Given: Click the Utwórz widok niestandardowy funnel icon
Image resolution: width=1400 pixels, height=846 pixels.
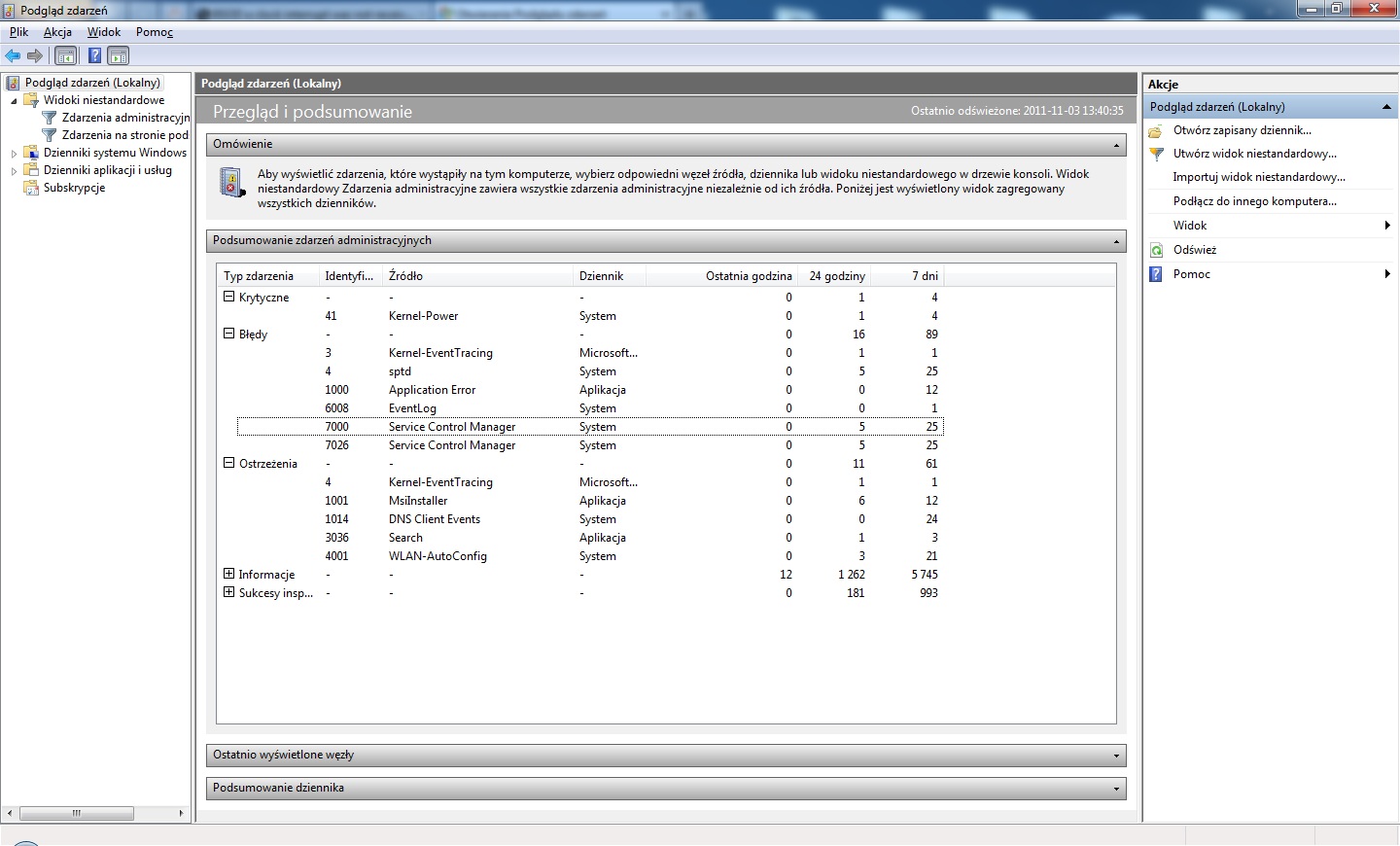Looking at the screenshot, I should pos(1155,154).
